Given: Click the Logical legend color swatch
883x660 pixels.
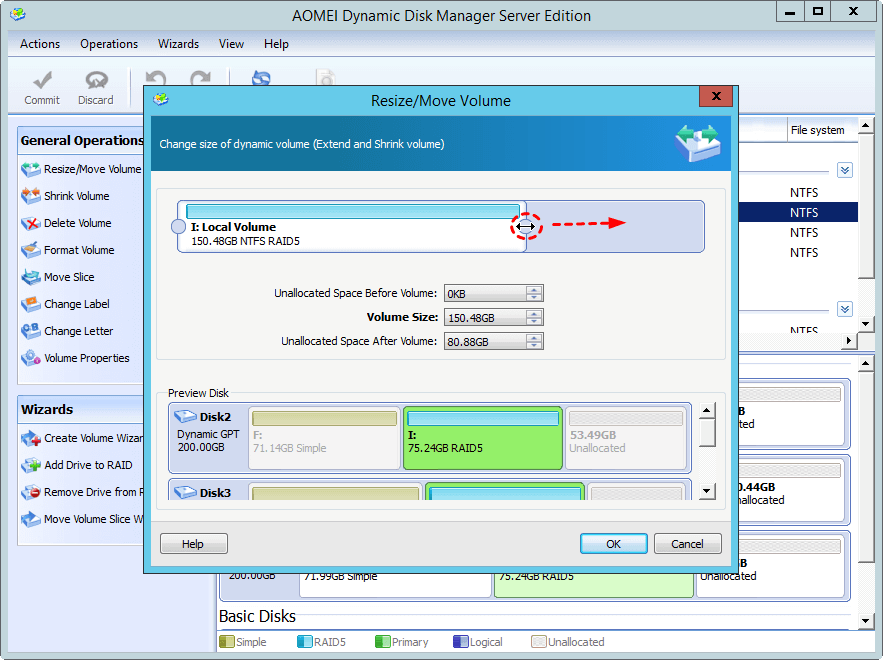Looking at the screenshot, I should point(461,642).
